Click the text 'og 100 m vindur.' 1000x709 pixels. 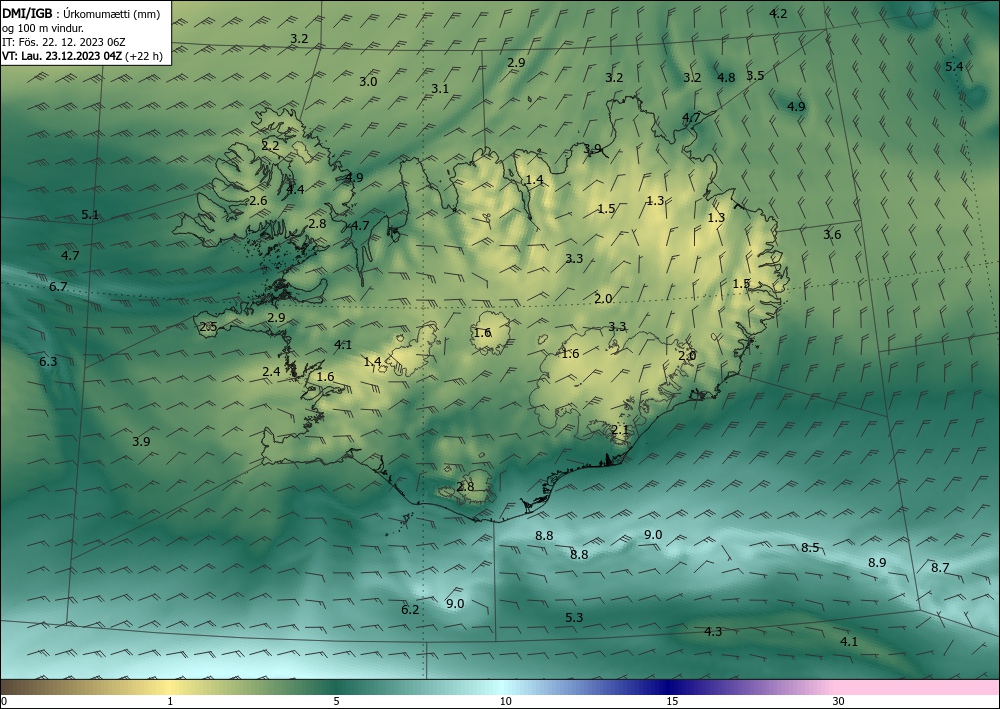point(43,28)
